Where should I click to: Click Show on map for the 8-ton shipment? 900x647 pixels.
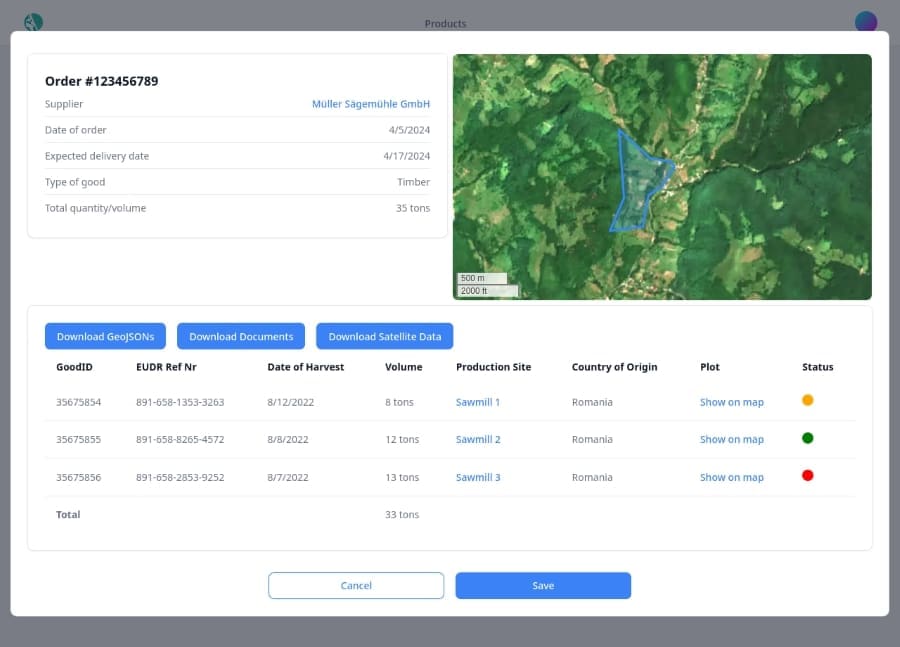coord(731,402)
